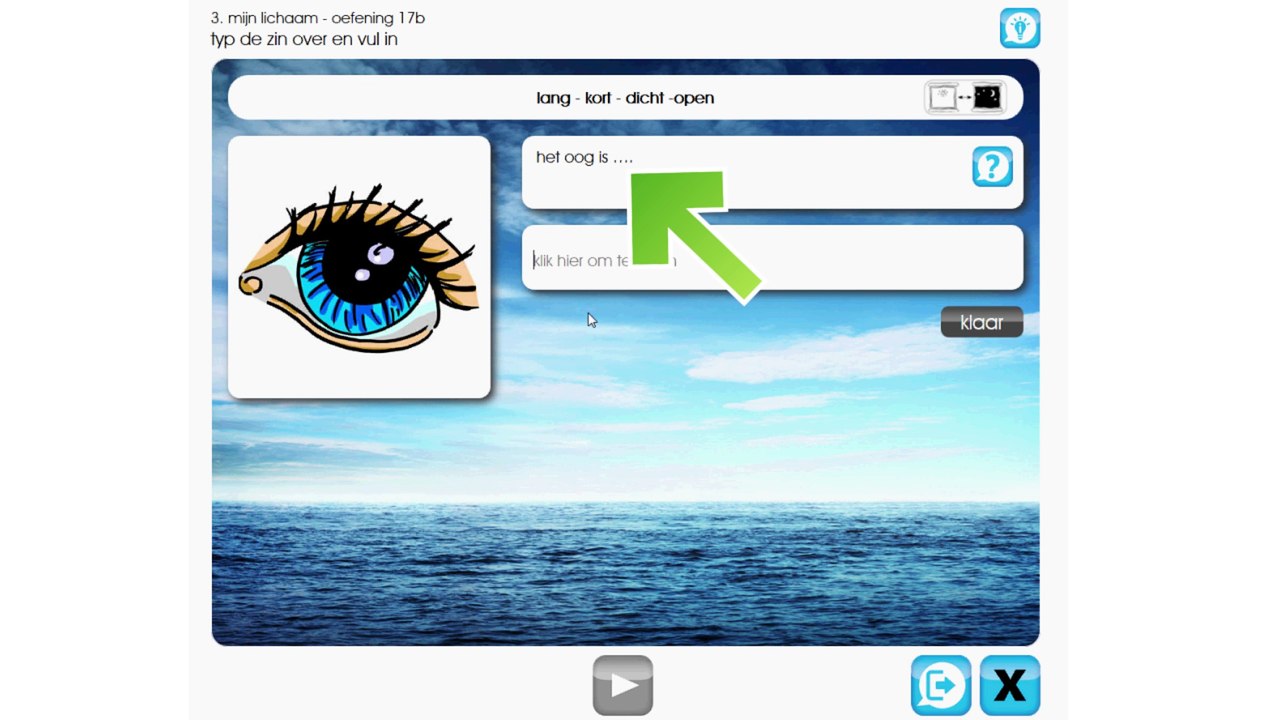Click the question mark help icon
The width and height of the screenshot is (1280, 720).
(992, 166)
